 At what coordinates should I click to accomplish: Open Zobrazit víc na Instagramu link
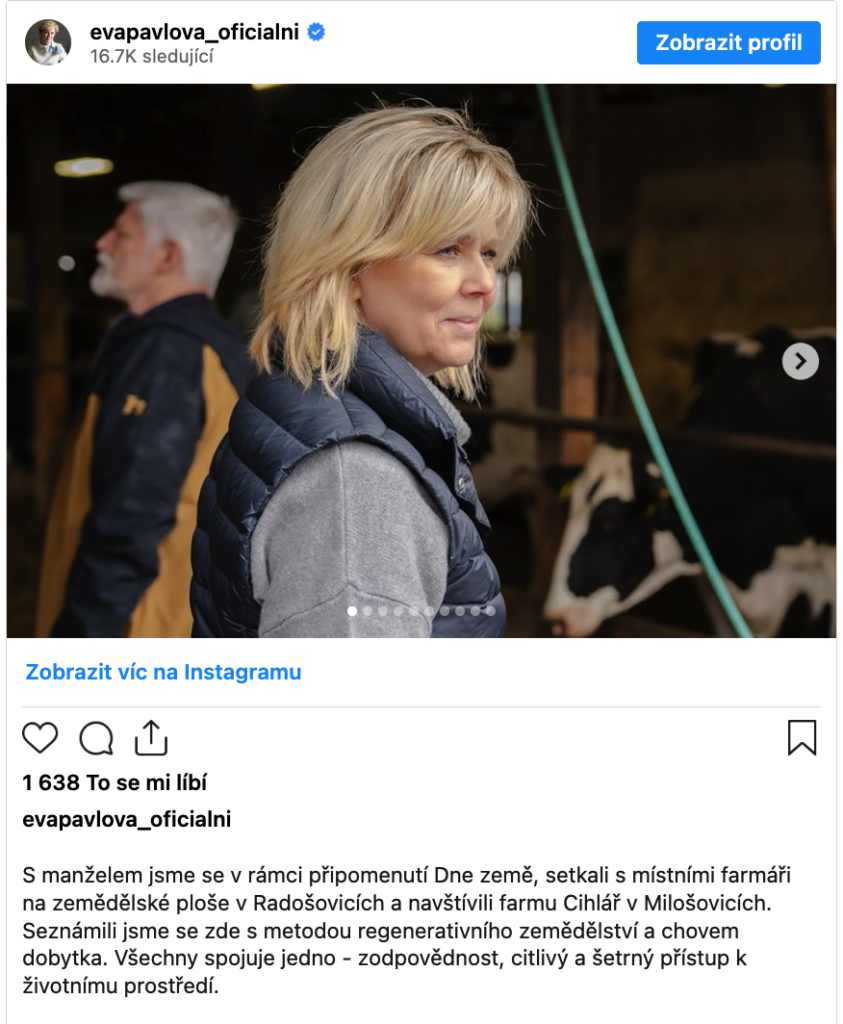coord(163,672)
